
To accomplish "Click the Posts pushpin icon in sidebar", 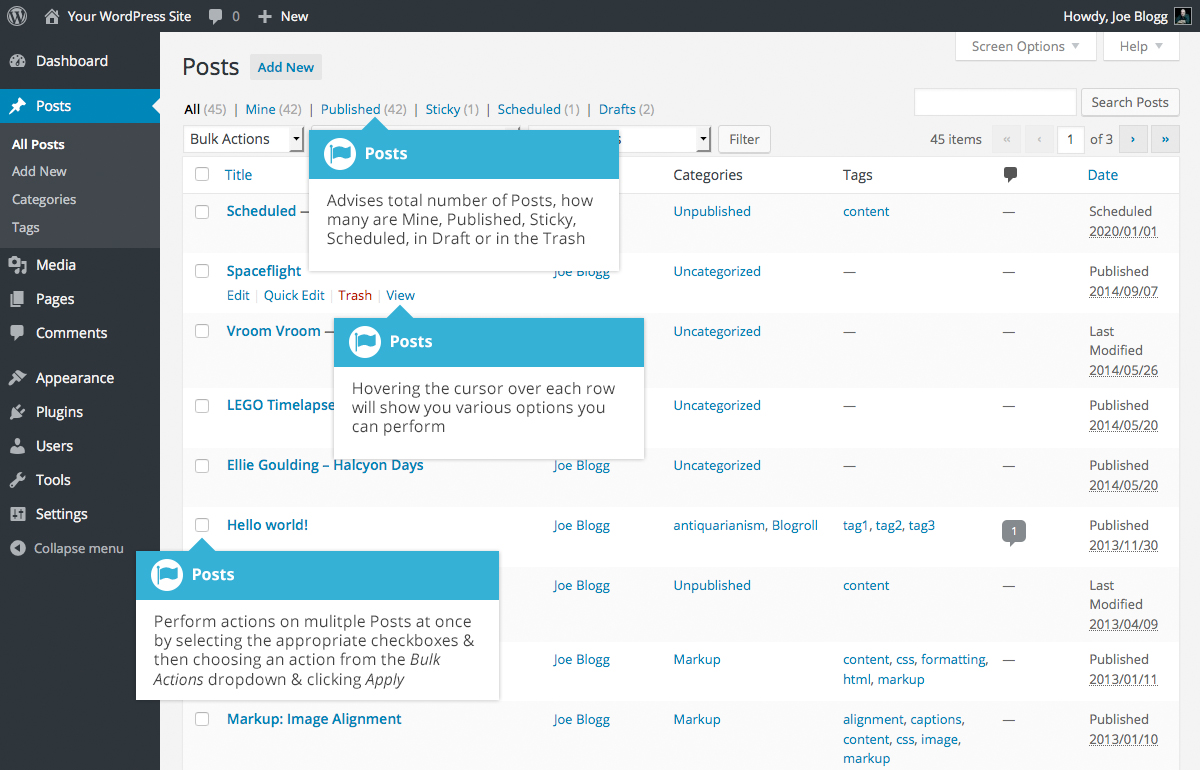I will pyautogui.click(x=18, y=106).
